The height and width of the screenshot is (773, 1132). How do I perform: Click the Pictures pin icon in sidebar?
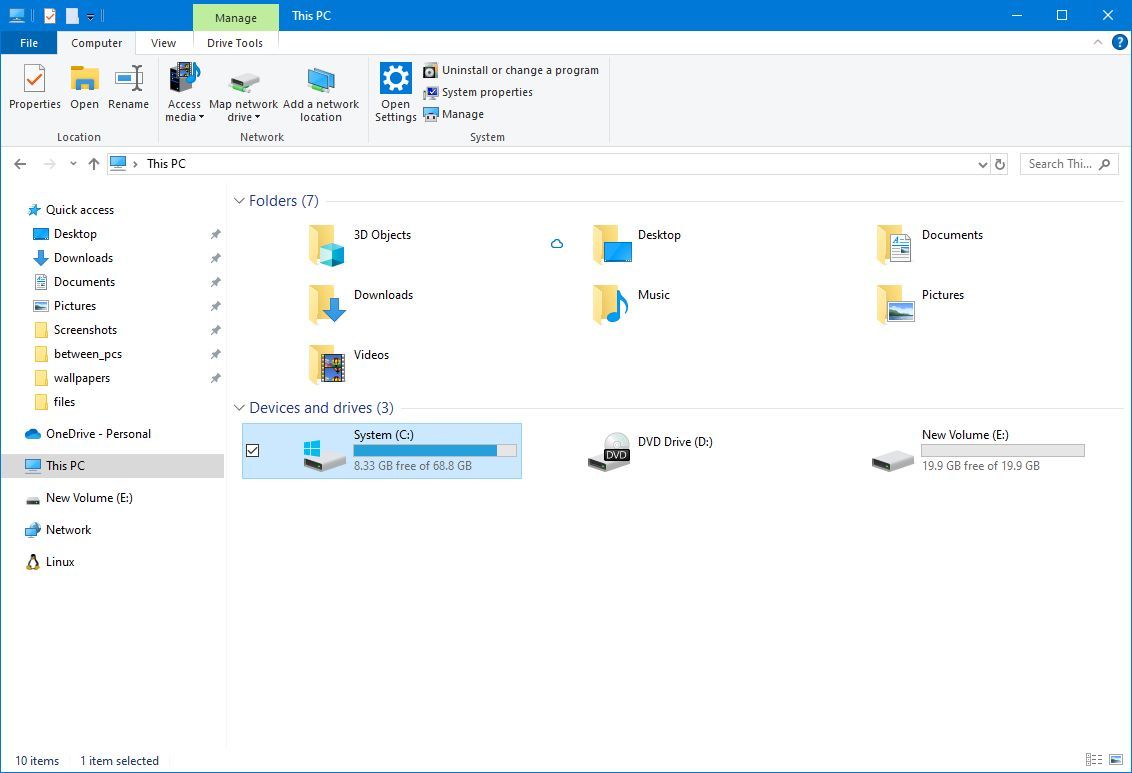tap(215, 306)
